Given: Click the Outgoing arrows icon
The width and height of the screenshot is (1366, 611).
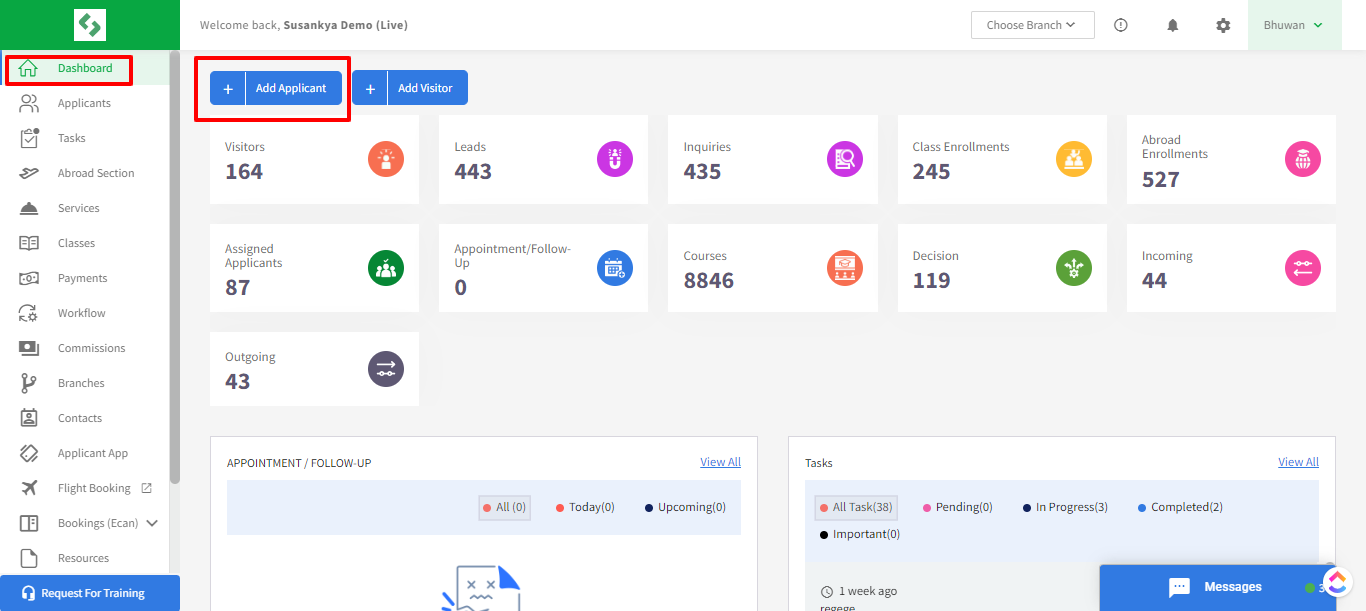Looking at the screenshot, I should point(386,369).
